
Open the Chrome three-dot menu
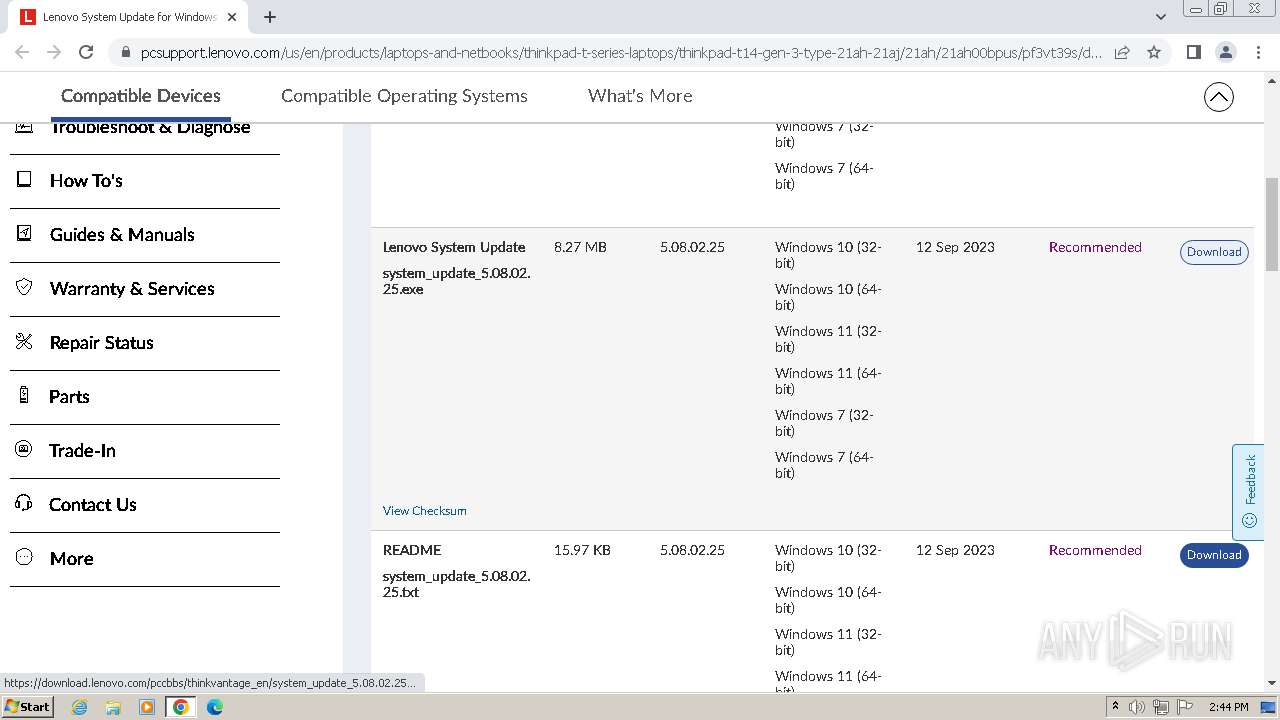1258,52
